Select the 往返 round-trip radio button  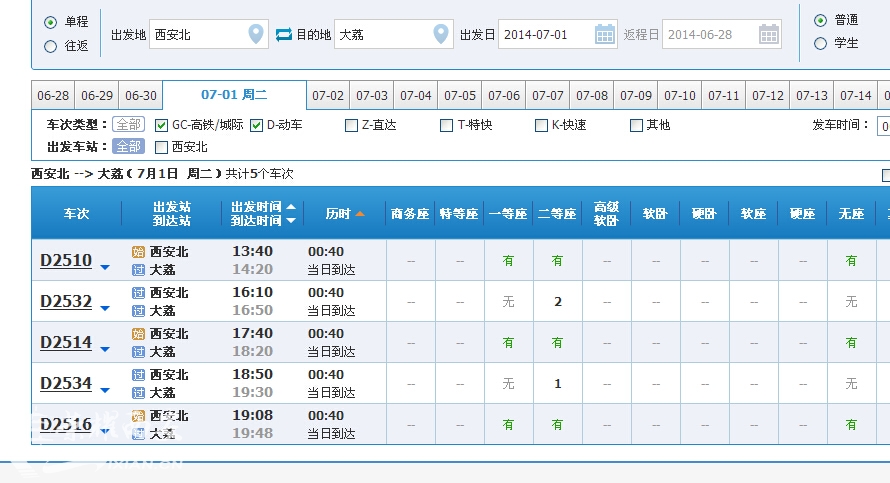point(51,47)
